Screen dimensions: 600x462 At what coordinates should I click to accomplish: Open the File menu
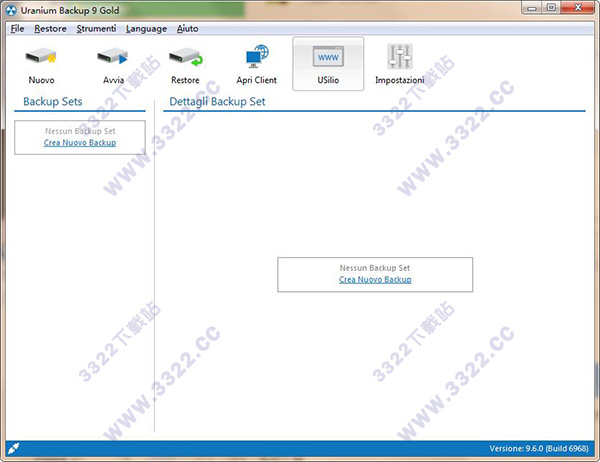(17, 29)
